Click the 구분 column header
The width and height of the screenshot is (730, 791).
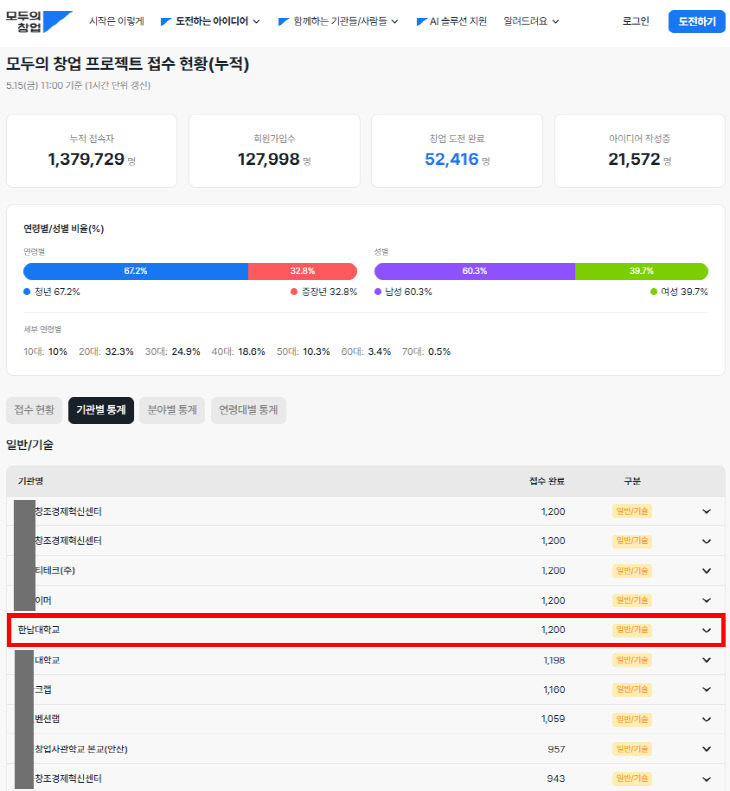coord(632,481)
